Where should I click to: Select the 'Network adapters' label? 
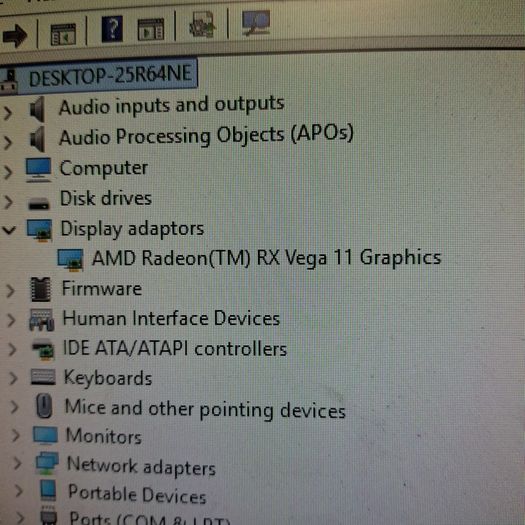pyautogui.click(x=141, y=466)
